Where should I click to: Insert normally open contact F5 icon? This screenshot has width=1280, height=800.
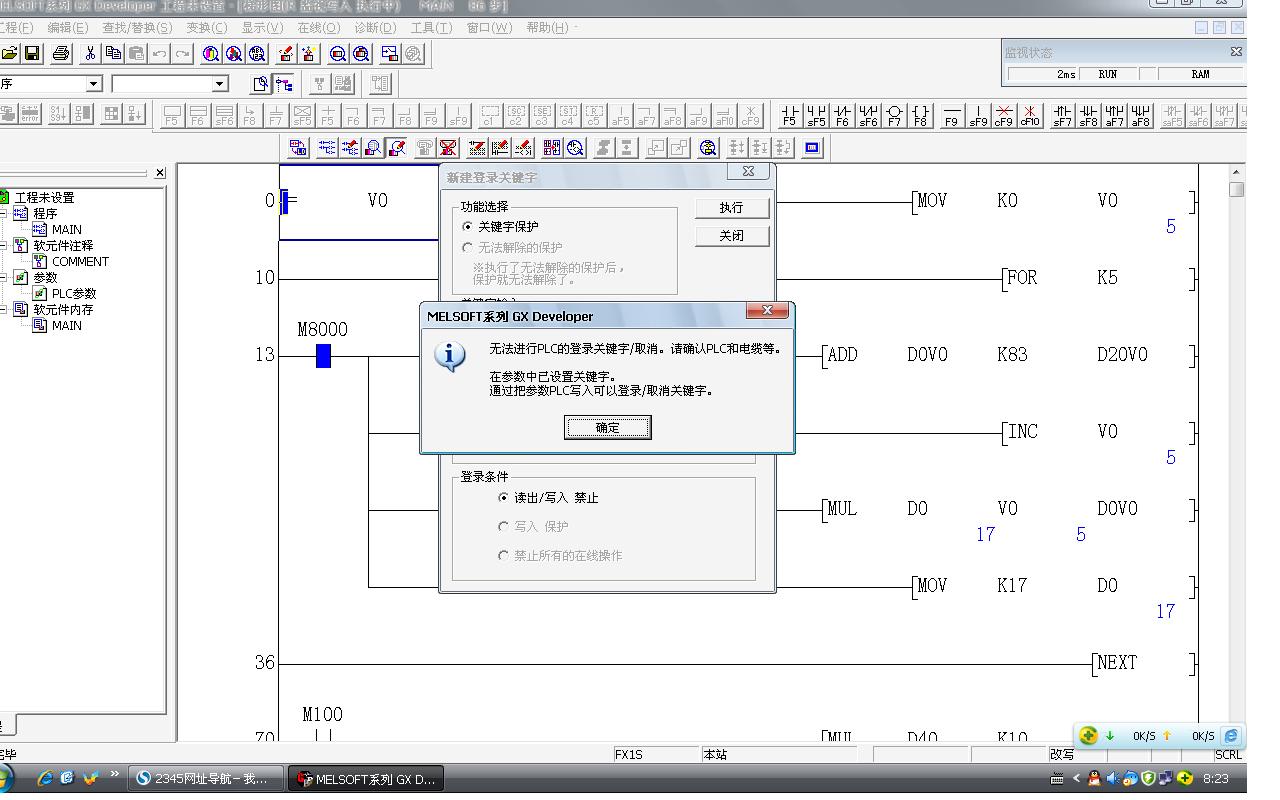coord(790,115)
